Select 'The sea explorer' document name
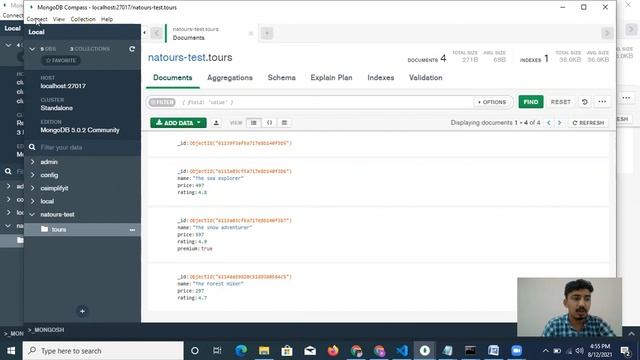640x360 pixels. tap(218, 178)
